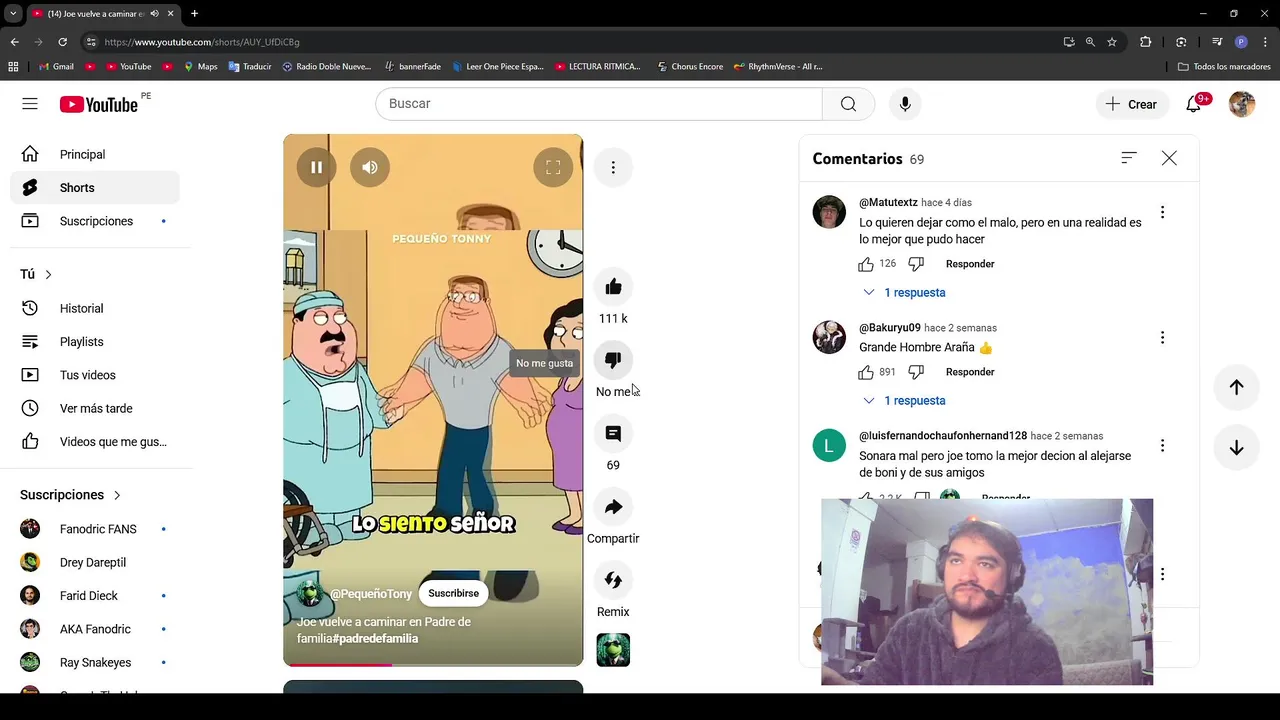This screenshot has width=1280, height=720.
Task: Open Fanodric FANS subscription channel
Action: pyautogui.click(x=95, y=529)
